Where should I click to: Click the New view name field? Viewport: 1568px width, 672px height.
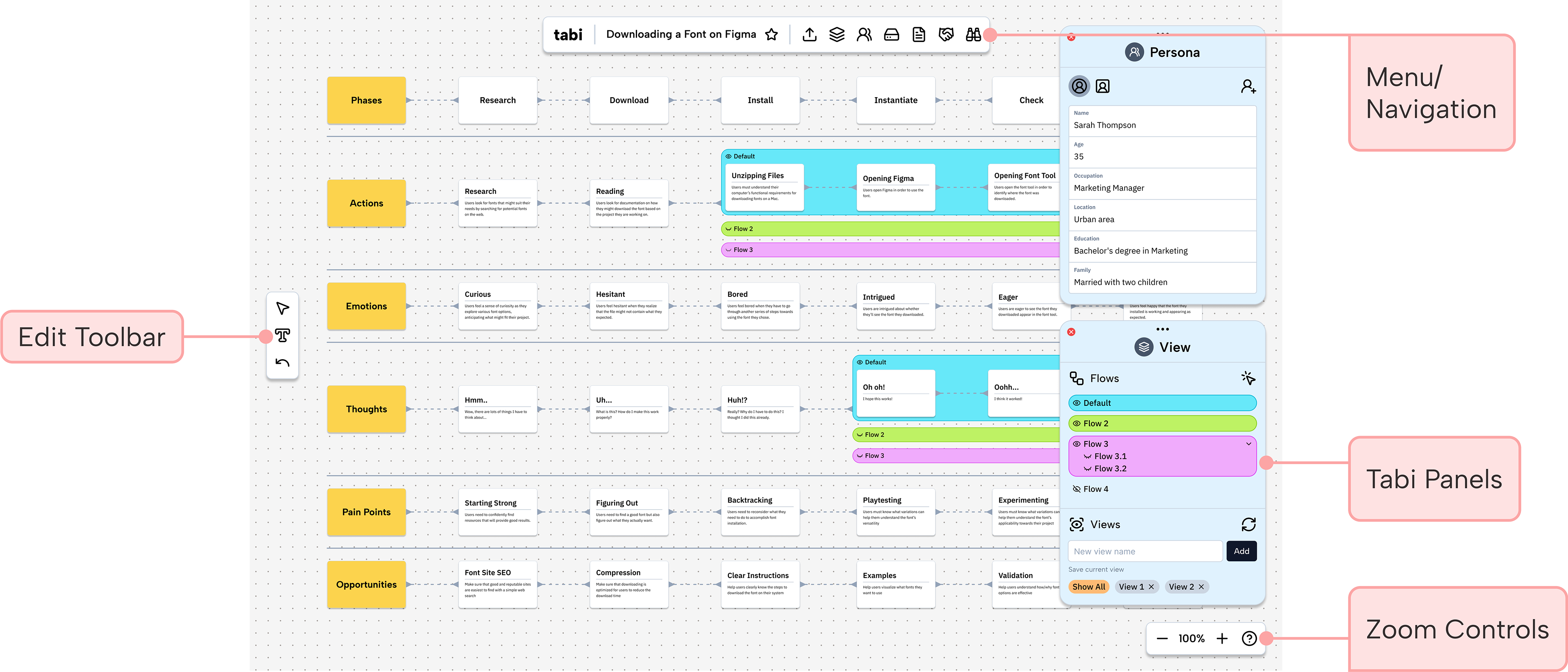1145,551
